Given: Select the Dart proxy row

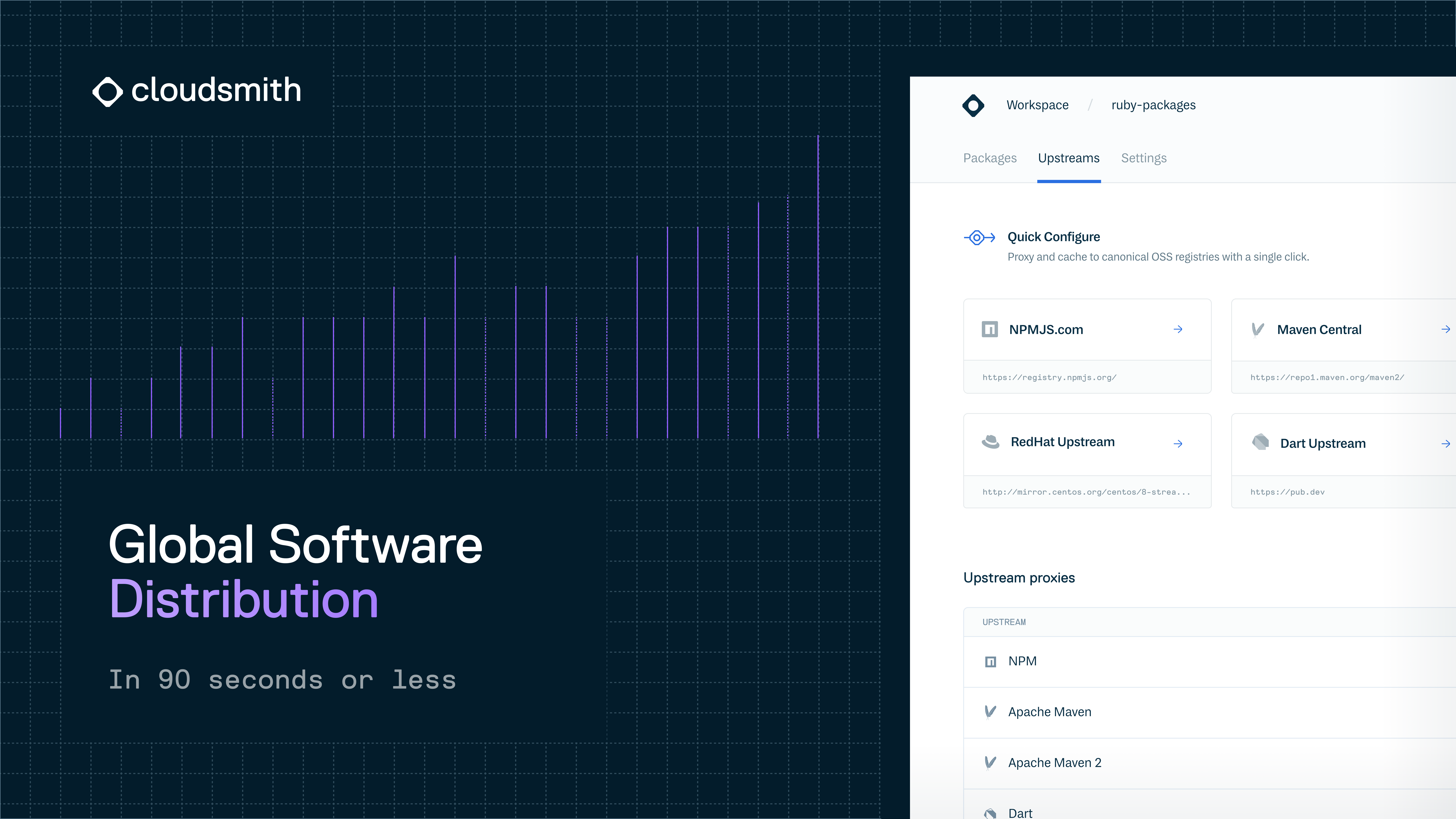Looking at the screenshot, I should pyautogui.click(x=1210, y=804).
